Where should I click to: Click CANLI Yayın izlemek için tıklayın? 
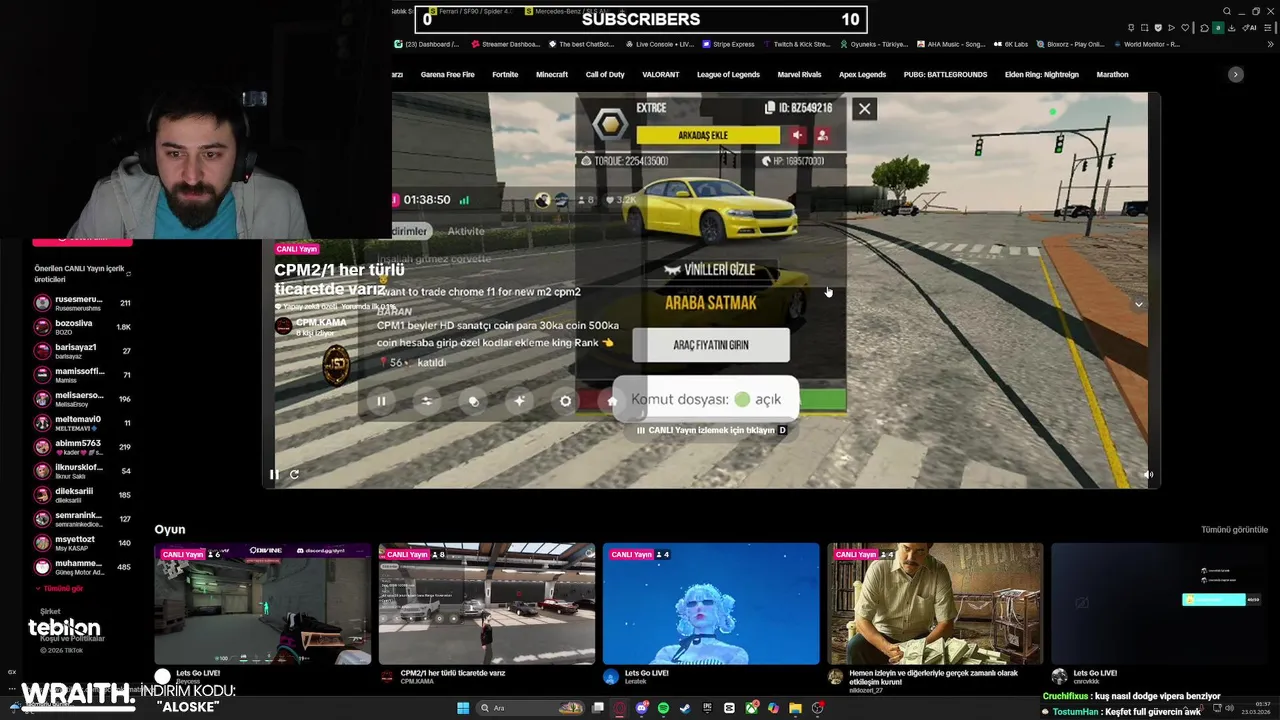coord(711,430)
